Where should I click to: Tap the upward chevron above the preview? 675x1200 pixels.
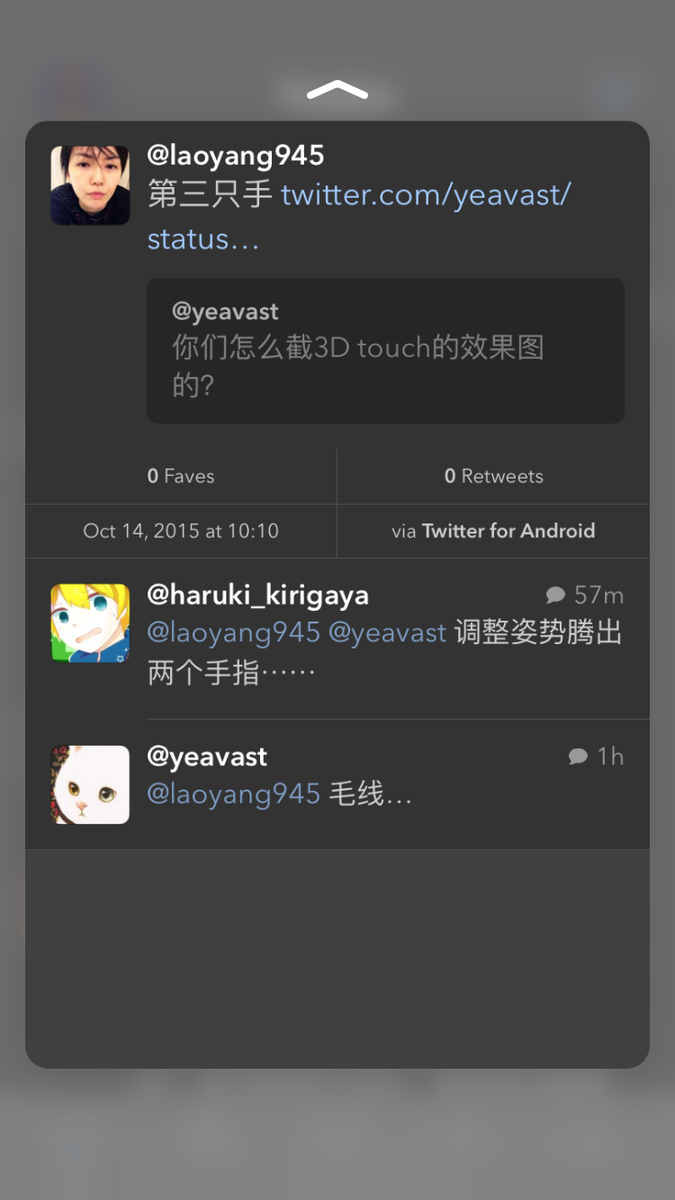(337, 90)
